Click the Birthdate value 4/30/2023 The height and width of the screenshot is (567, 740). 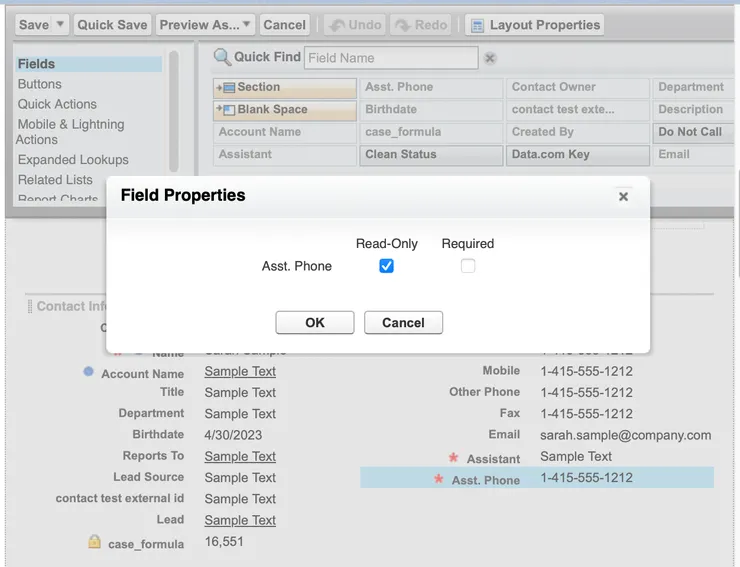(x=233, y=435)
